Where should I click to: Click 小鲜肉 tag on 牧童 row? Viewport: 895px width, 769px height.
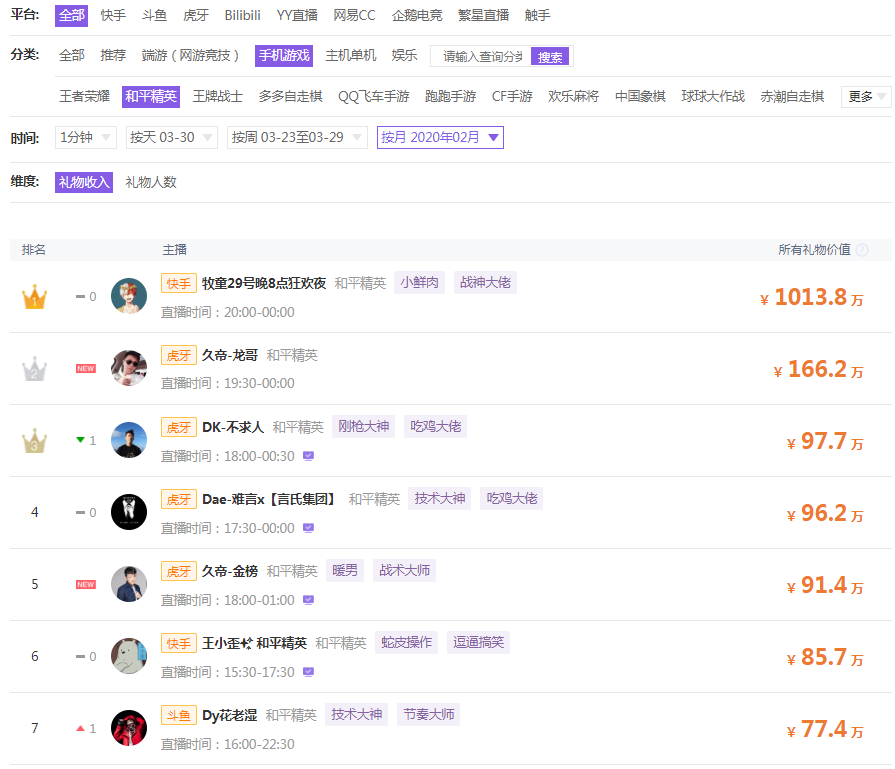tap(420, 283)
